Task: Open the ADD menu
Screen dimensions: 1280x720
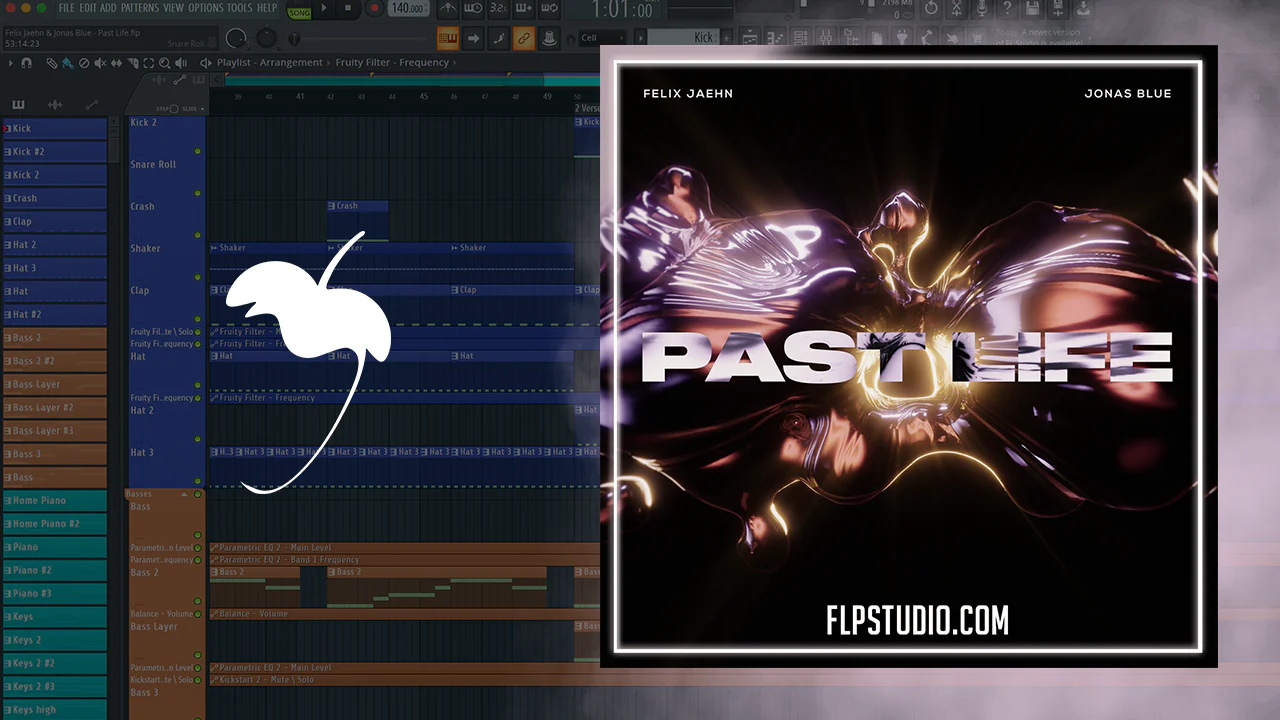Action: click(108, 8)
